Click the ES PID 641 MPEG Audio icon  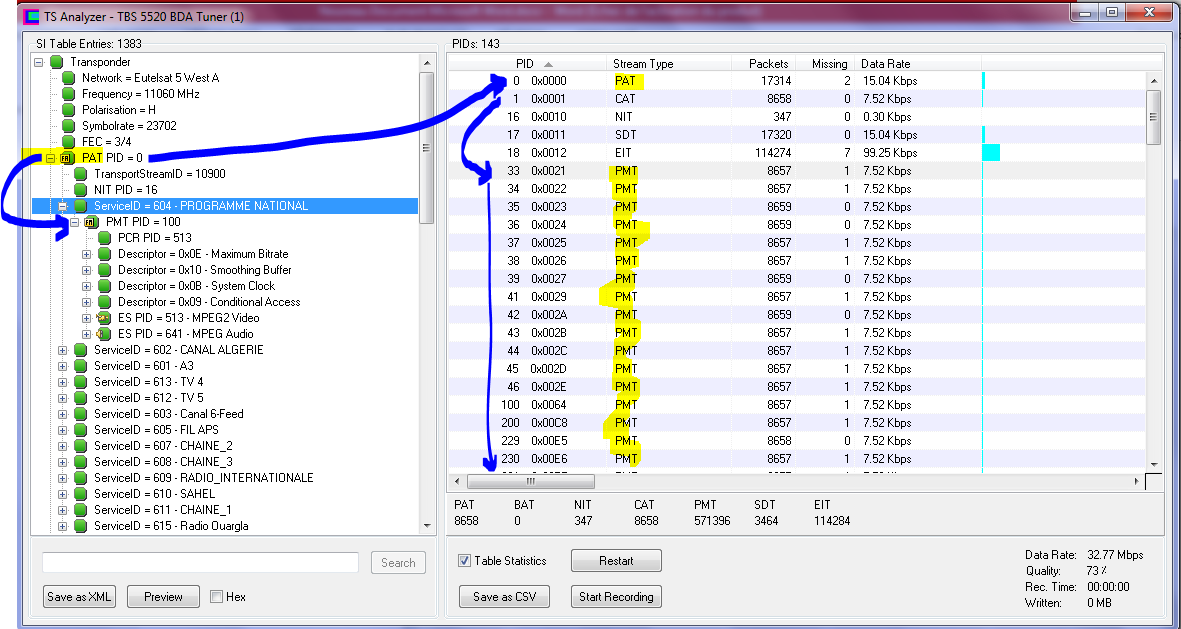click(x=104, y=334)
